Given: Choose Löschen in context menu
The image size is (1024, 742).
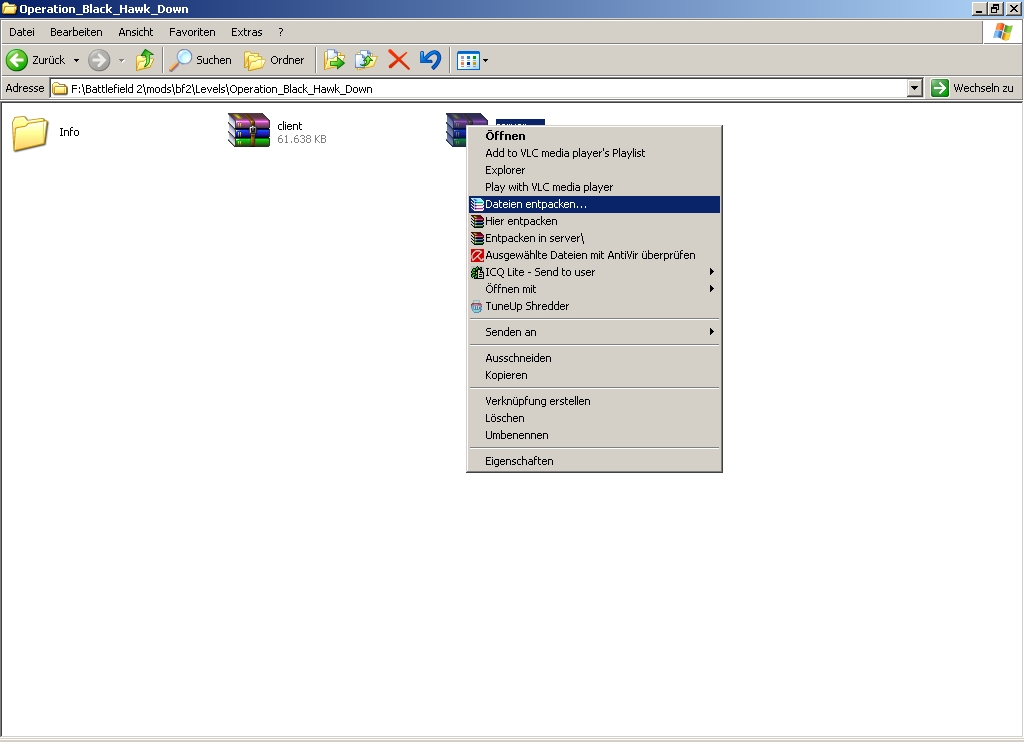Looking at the screenshot, I should pos(594,418).
